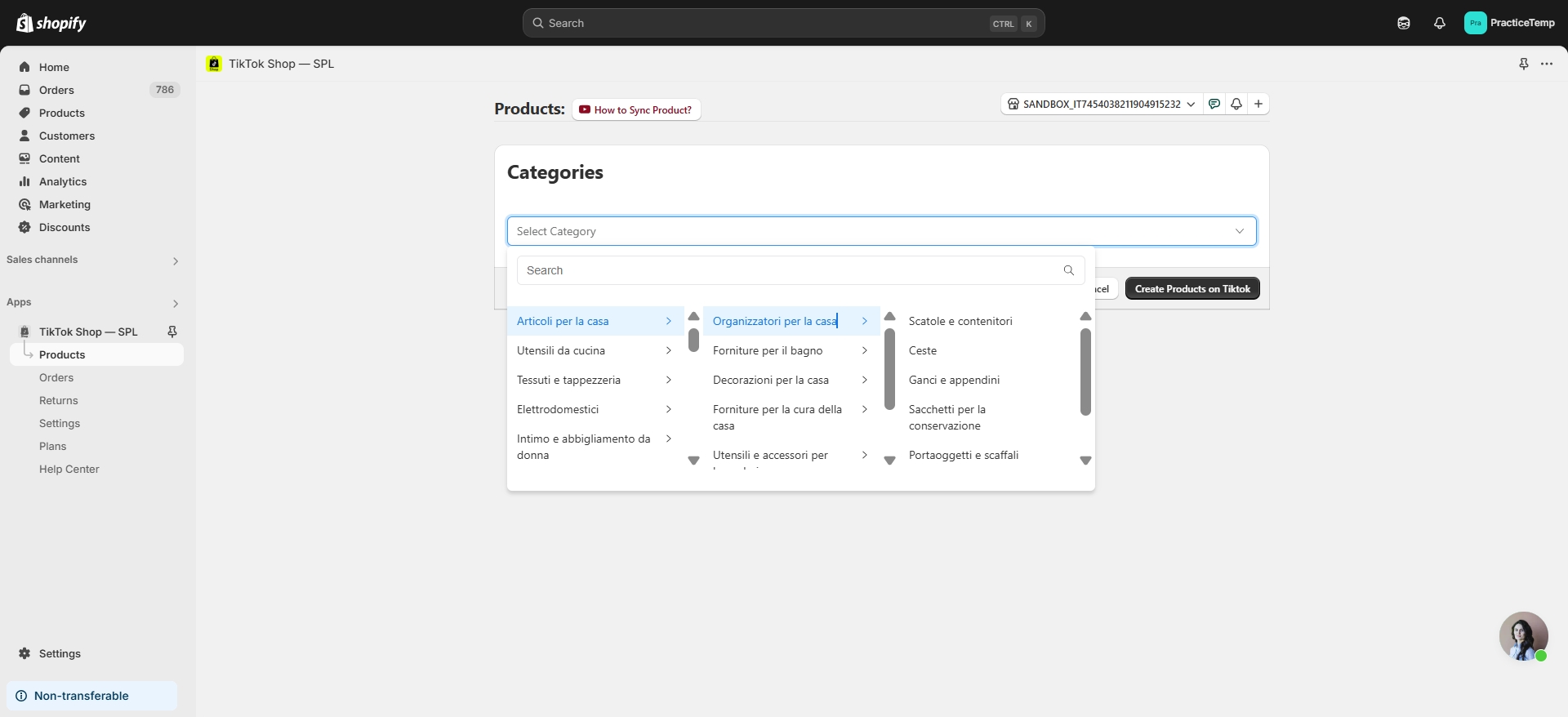Open the Sidekick assistant icon in top bar
The width and height of the screenshot is (1568, 717).
coord(1403,23)
